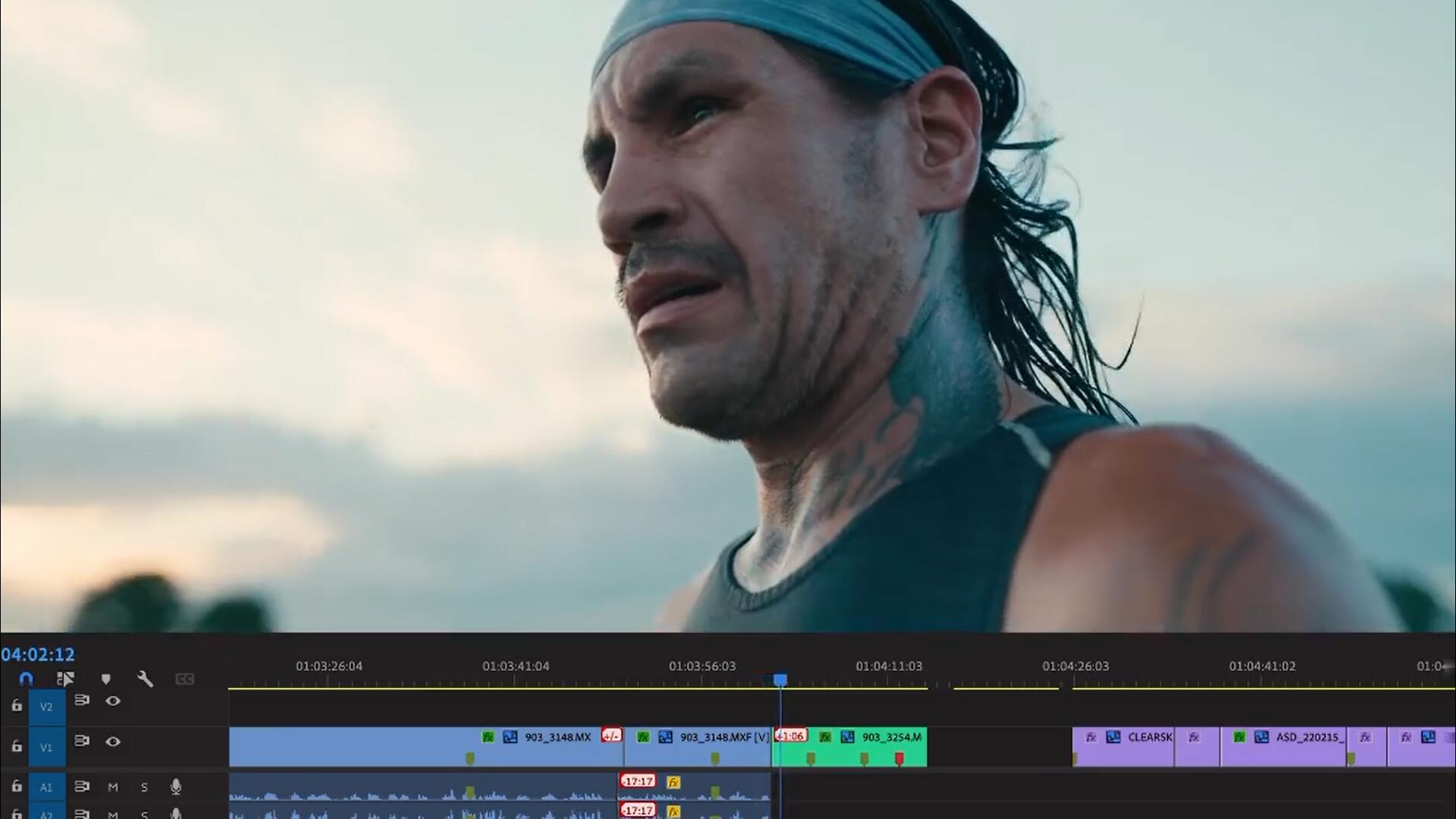Image resolution: width=1456 pixels, height=819 pixels.
Task: Toggle the Snap magnet icon in timeline
Action: pyautogui.click(x=27, y=679)
